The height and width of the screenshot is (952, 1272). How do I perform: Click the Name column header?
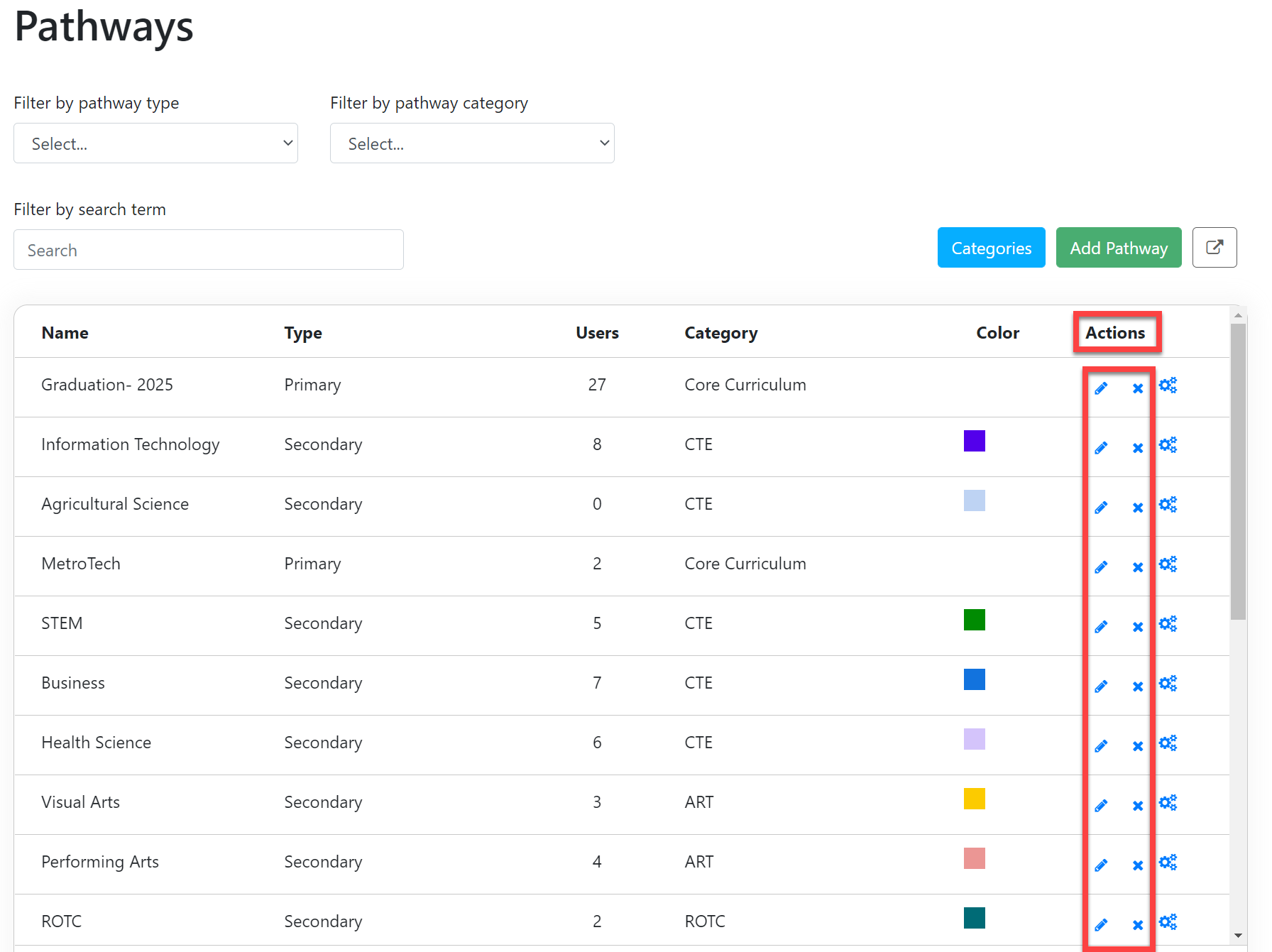pyautogui.click(x=65, y=333)
